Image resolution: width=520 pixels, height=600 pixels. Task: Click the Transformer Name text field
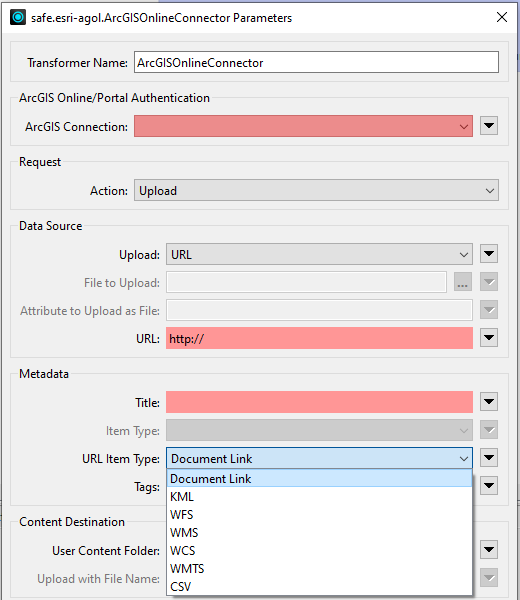[x=316, y=62]
